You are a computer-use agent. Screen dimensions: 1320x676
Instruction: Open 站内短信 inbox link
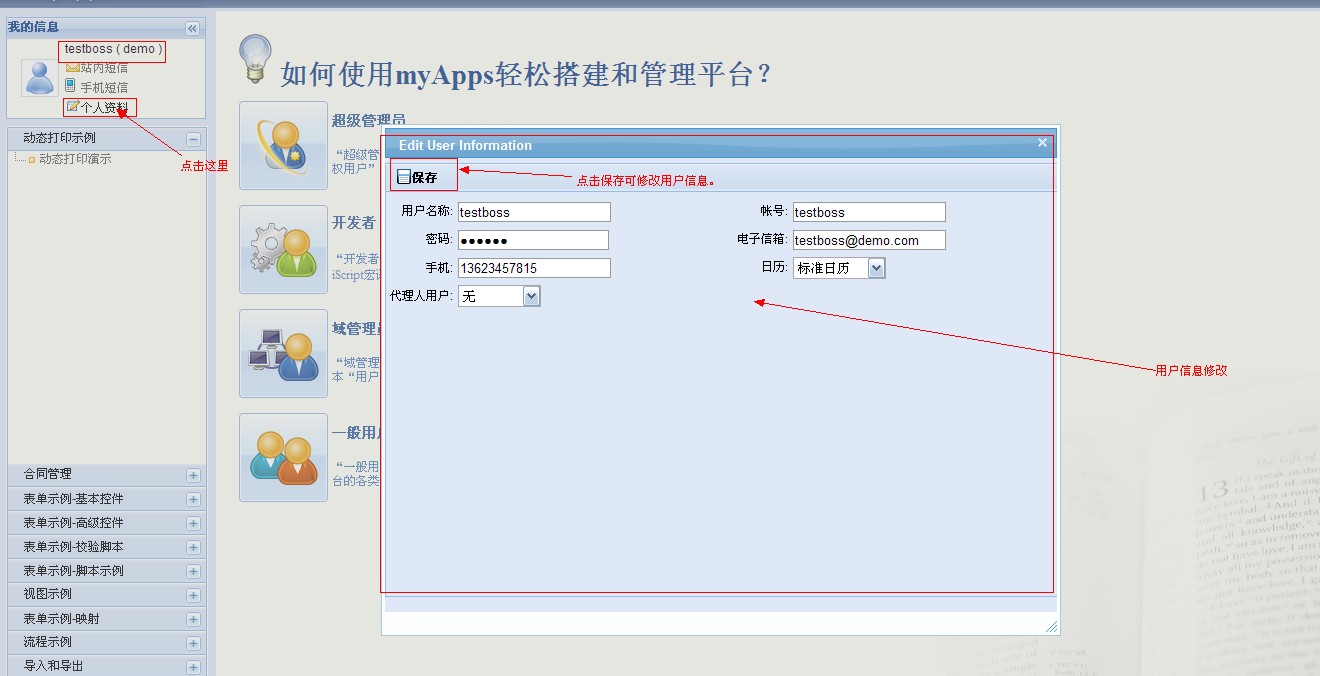(x=104, y=68)
